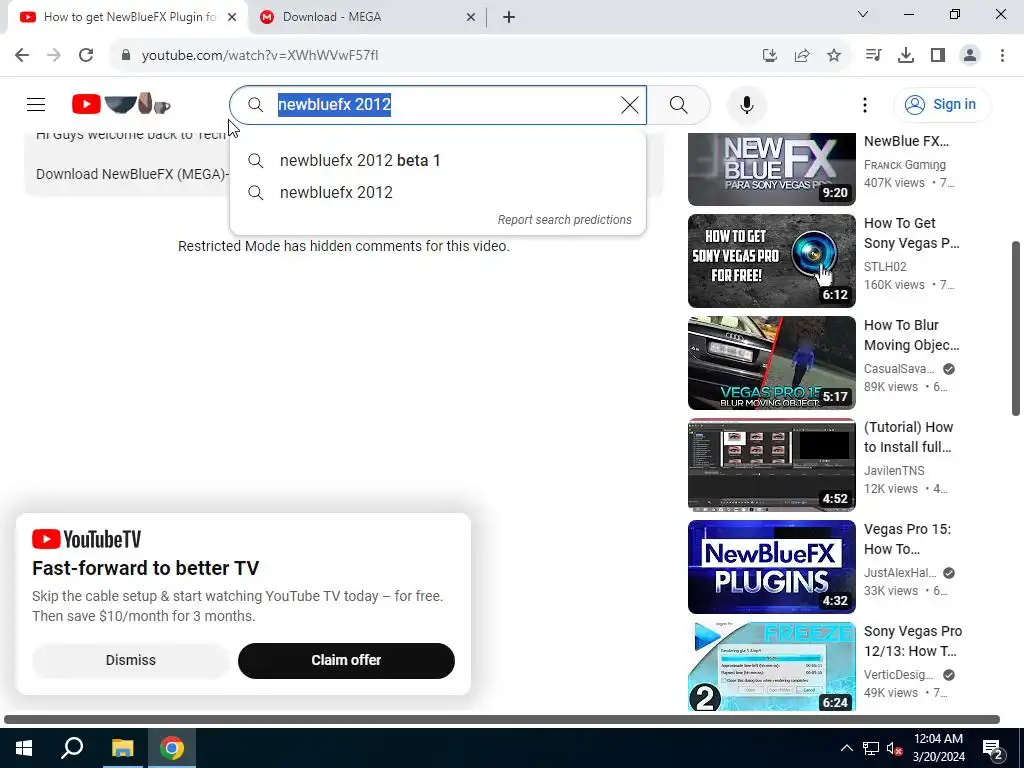Click the magnifier search button
The width and height of the screenshot is (1024, 768).
click(679, 104)
